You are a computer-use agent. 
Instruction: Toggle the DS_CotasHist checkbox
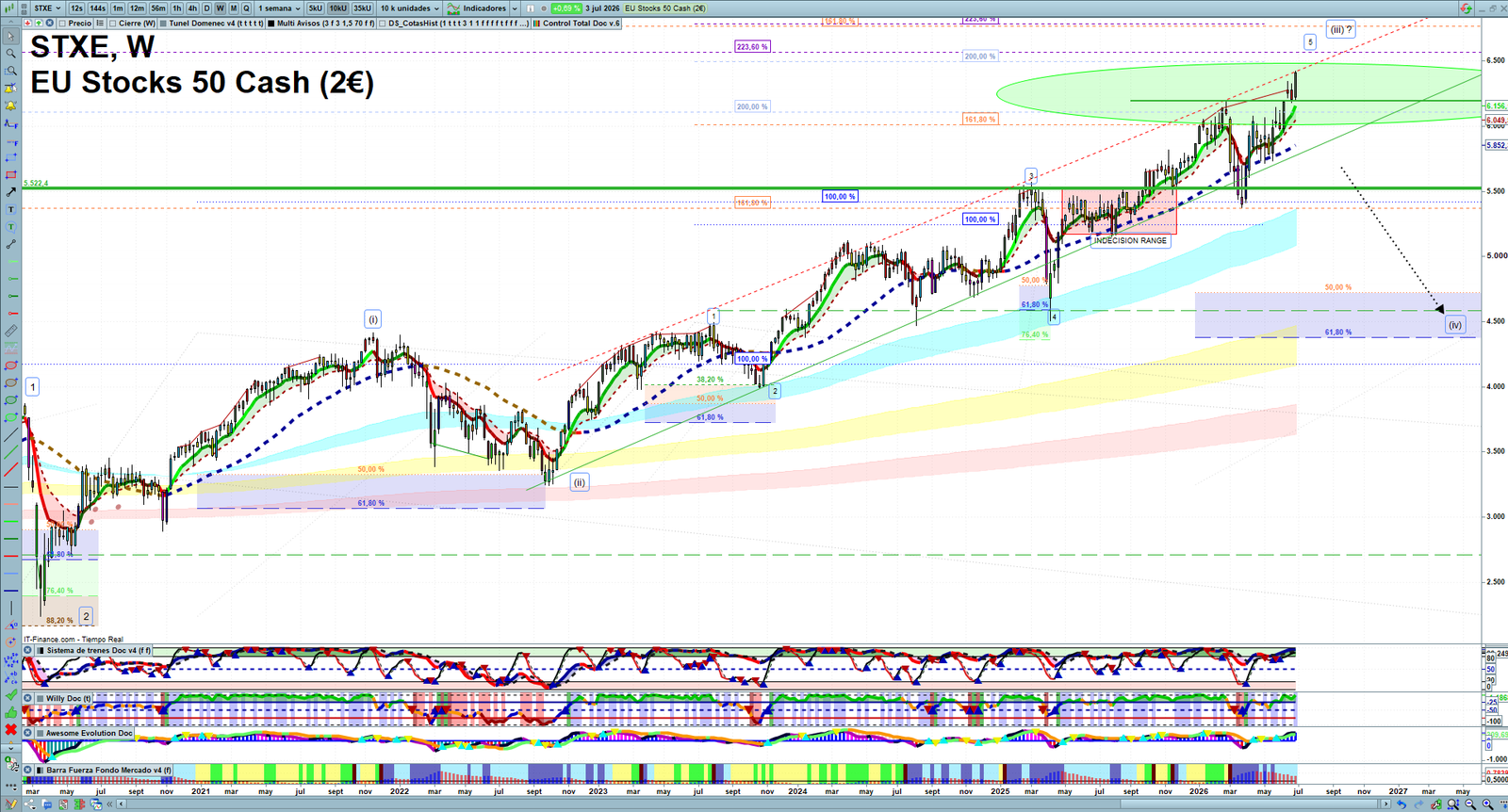tap(383, 23)
